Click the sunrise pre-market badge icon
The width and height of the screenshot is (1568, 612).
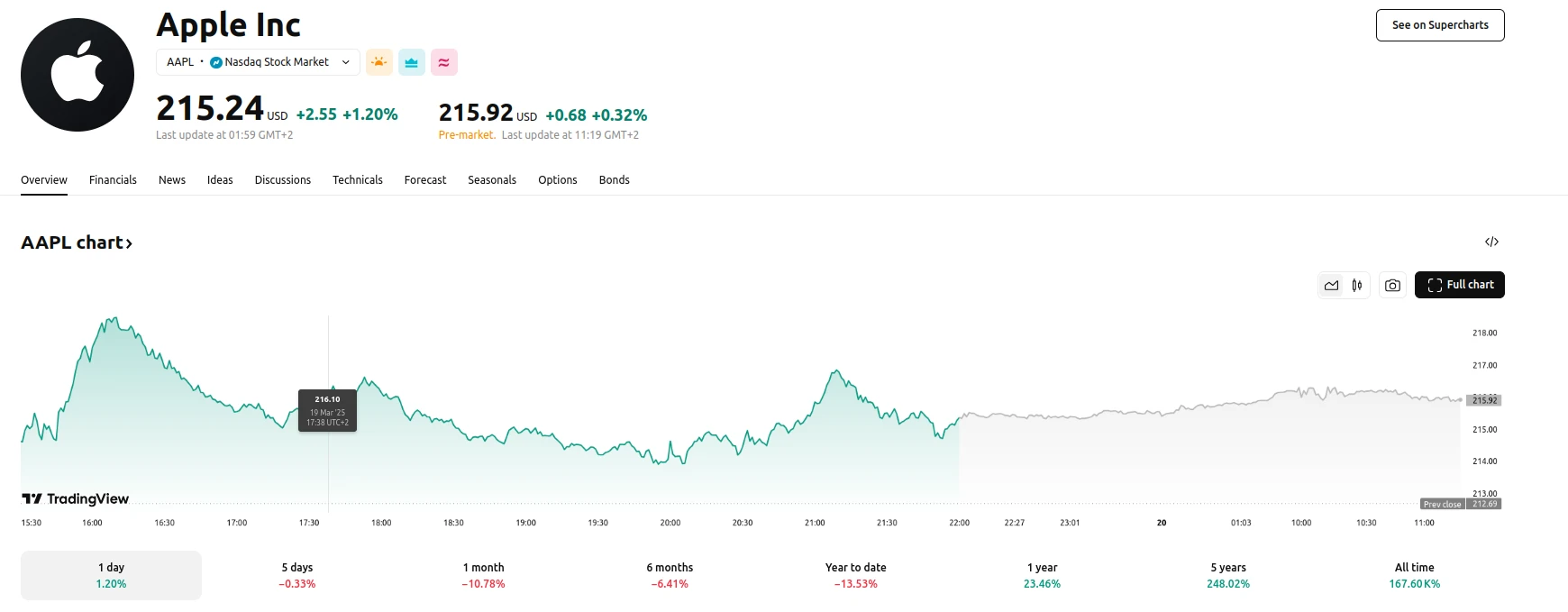(379, 61)
